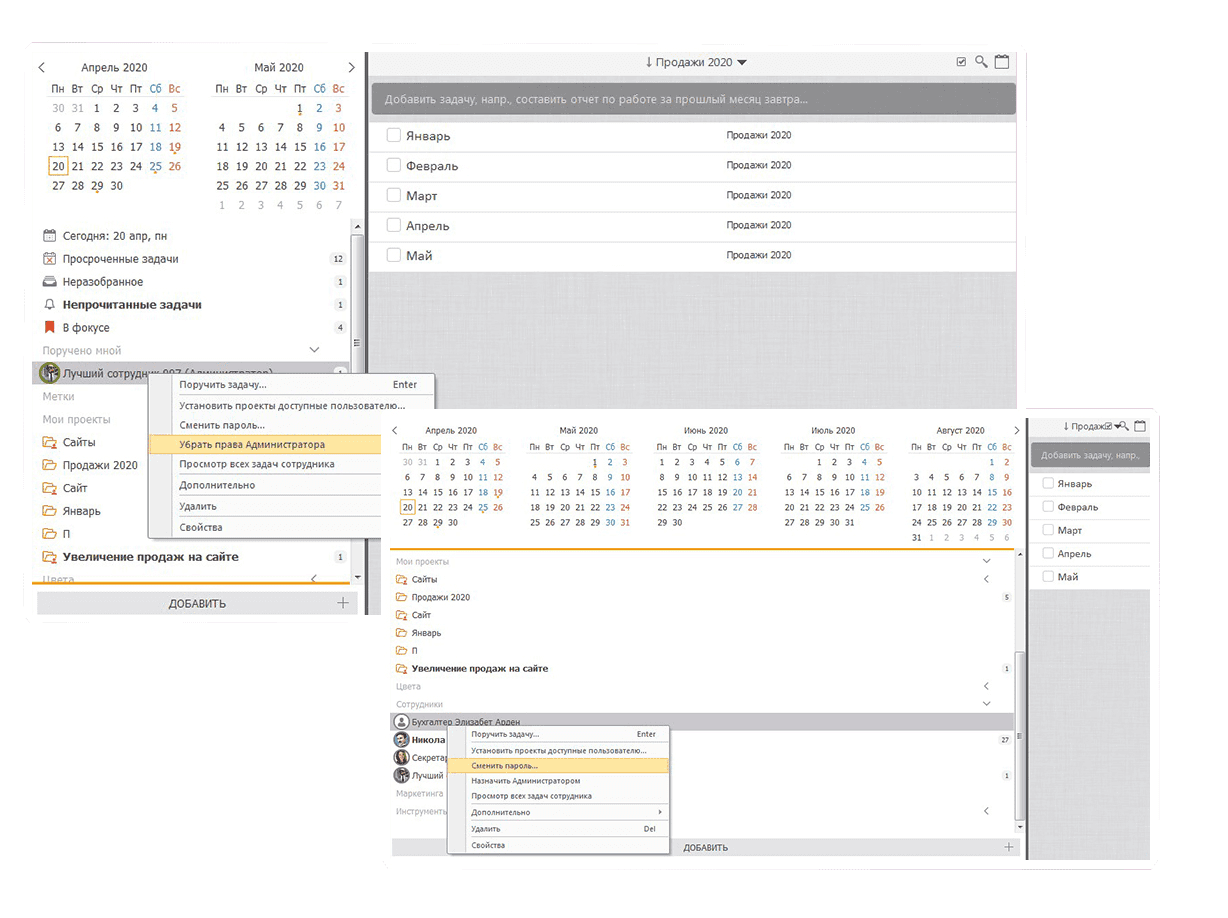Choose Свойства in lower context menu
The height and width of the screenshot is (918, 1228).
tap(558, 846)
